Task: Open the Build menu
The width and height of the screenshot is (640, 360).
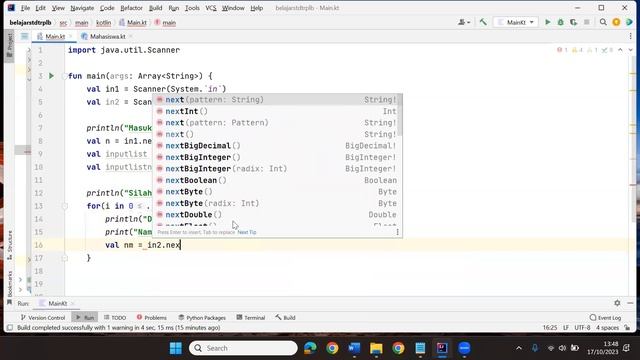Action: pyautogui.click(x=155, y=8)
